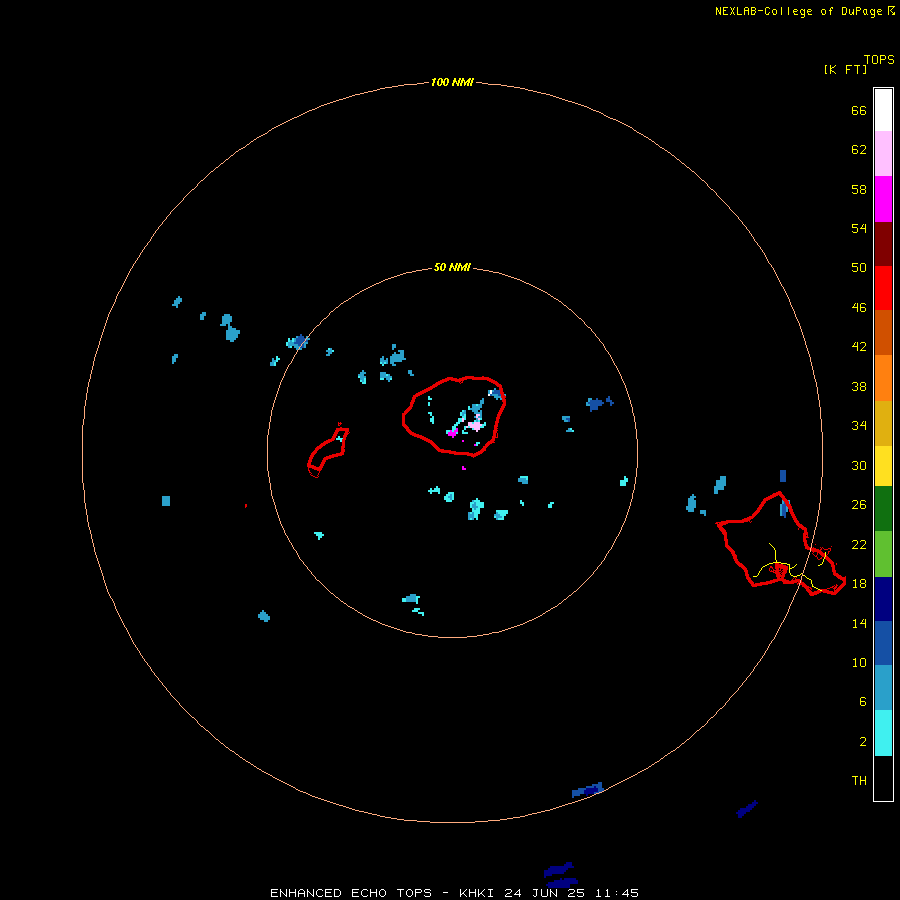Viewport: 900px width, 900px height.
Task: Click the legend value '18'
Action: click(859, 584)
